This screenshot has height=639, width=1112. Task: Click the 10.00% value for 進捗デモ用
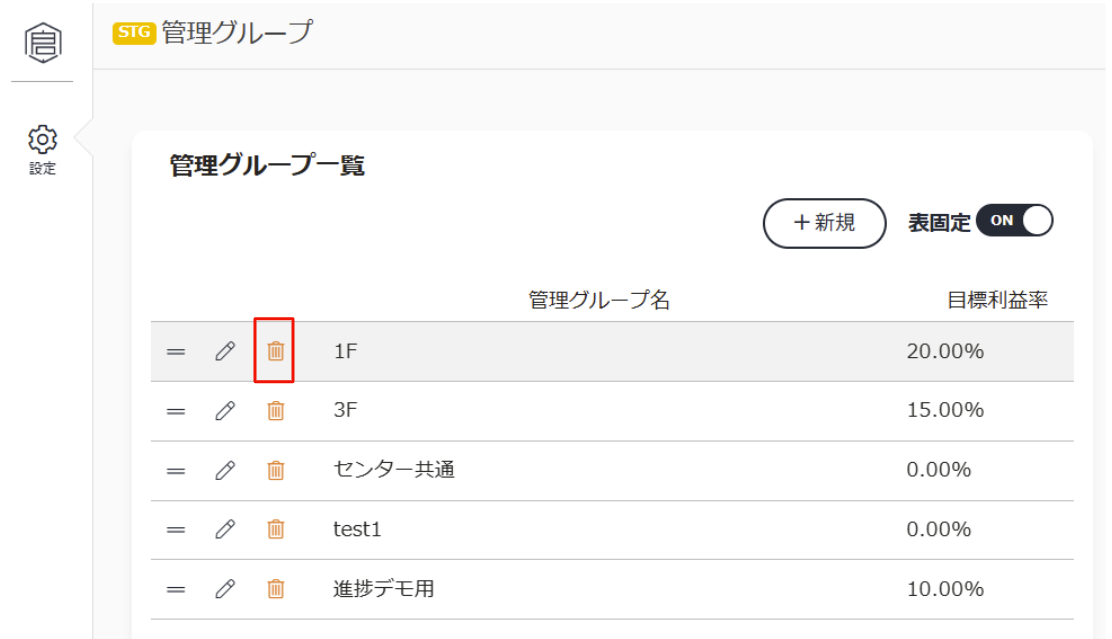(x=945, y=589)
